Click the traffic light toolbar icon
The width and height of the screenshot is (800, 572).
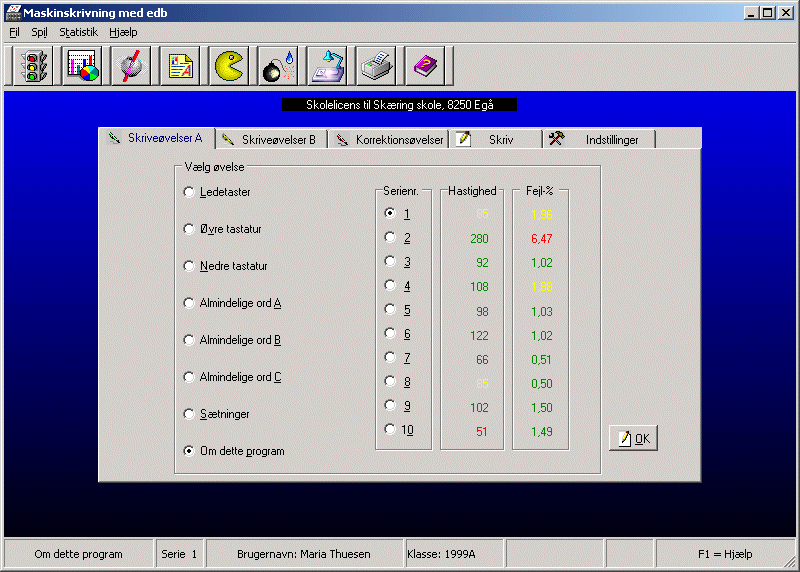click(x=33, y=66)
